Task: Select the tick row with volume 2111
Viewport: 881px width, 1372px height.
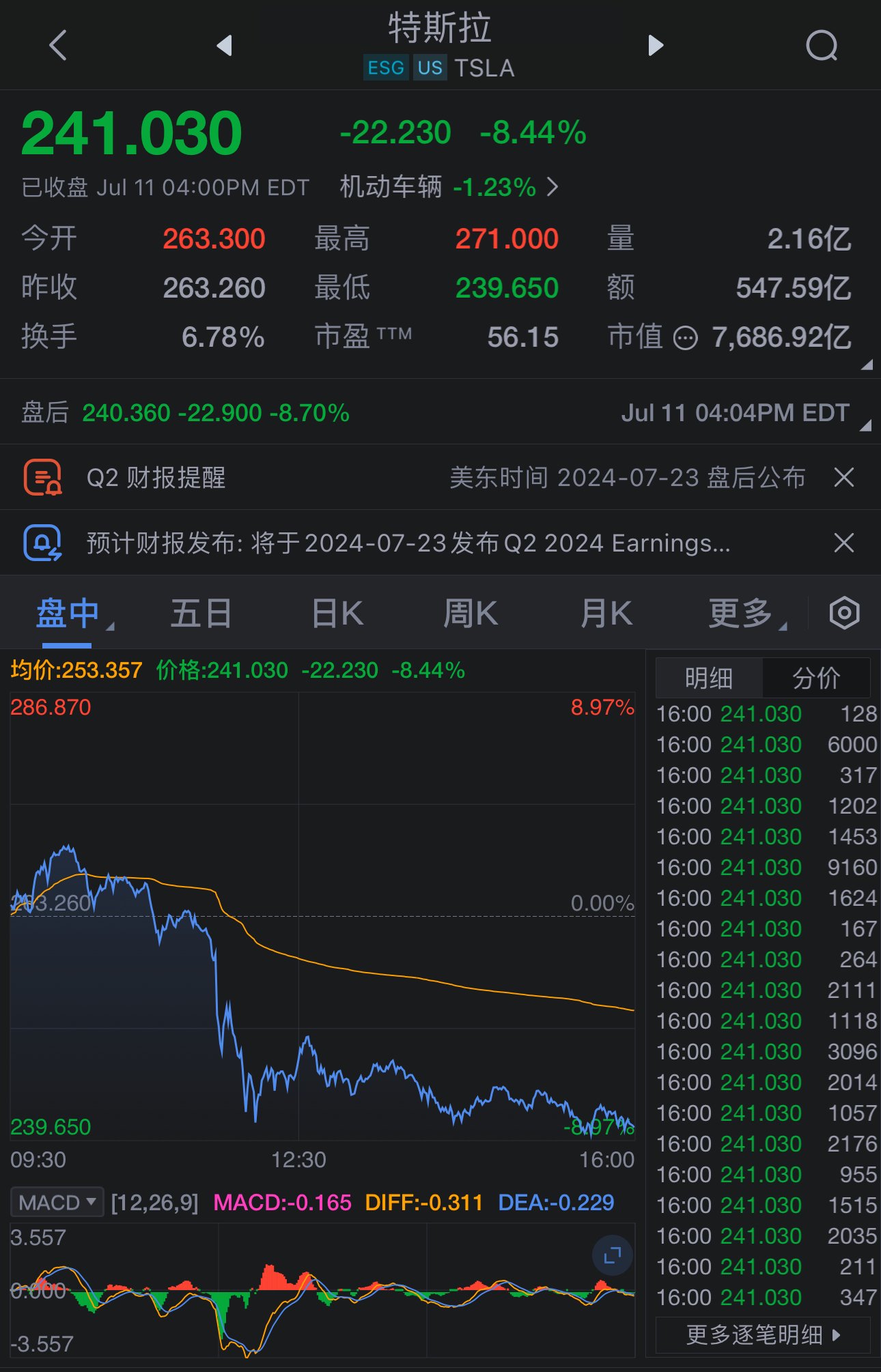Action: tap(766, 990)
